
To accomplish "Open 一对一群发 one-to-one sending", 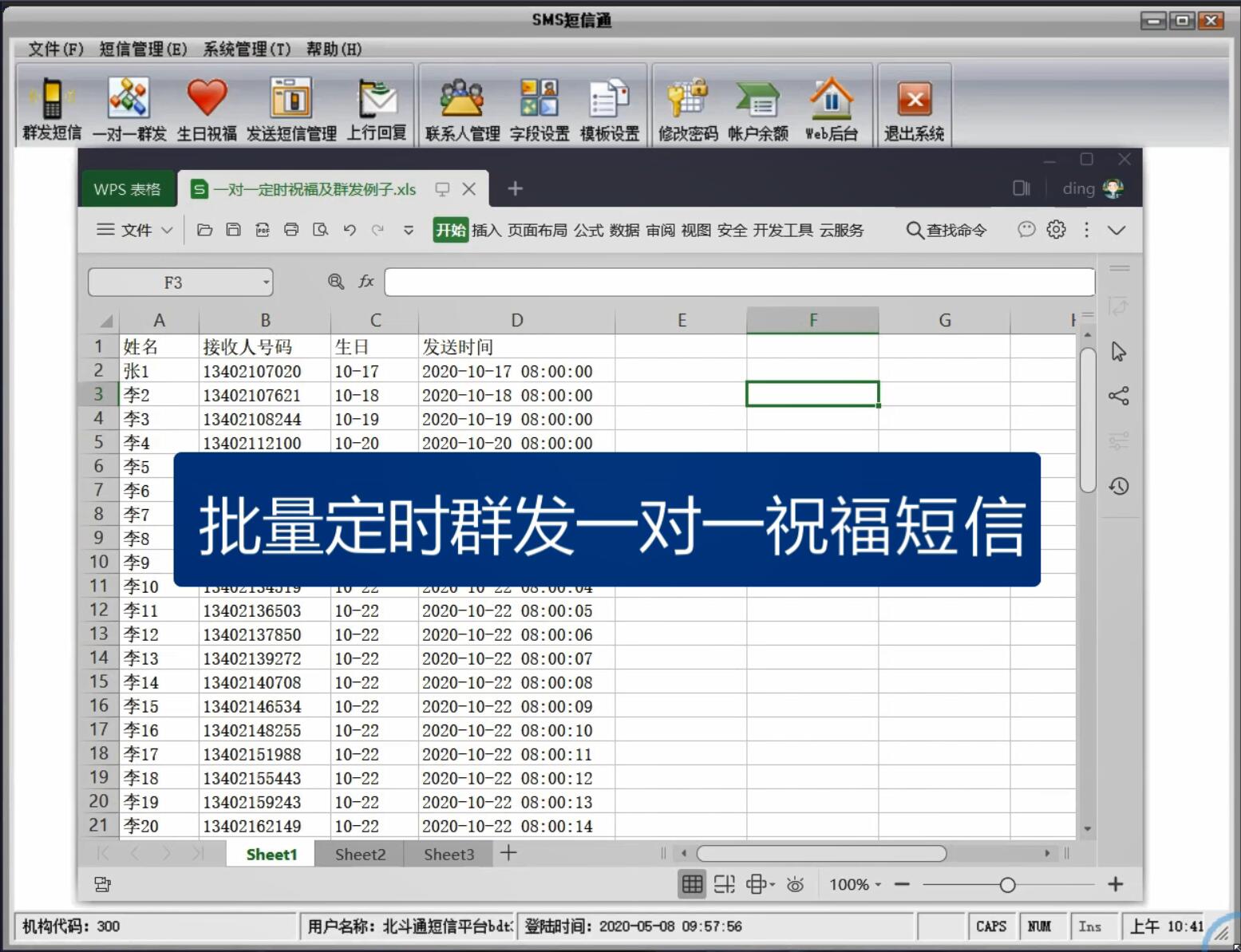I will tap(128, 108).
